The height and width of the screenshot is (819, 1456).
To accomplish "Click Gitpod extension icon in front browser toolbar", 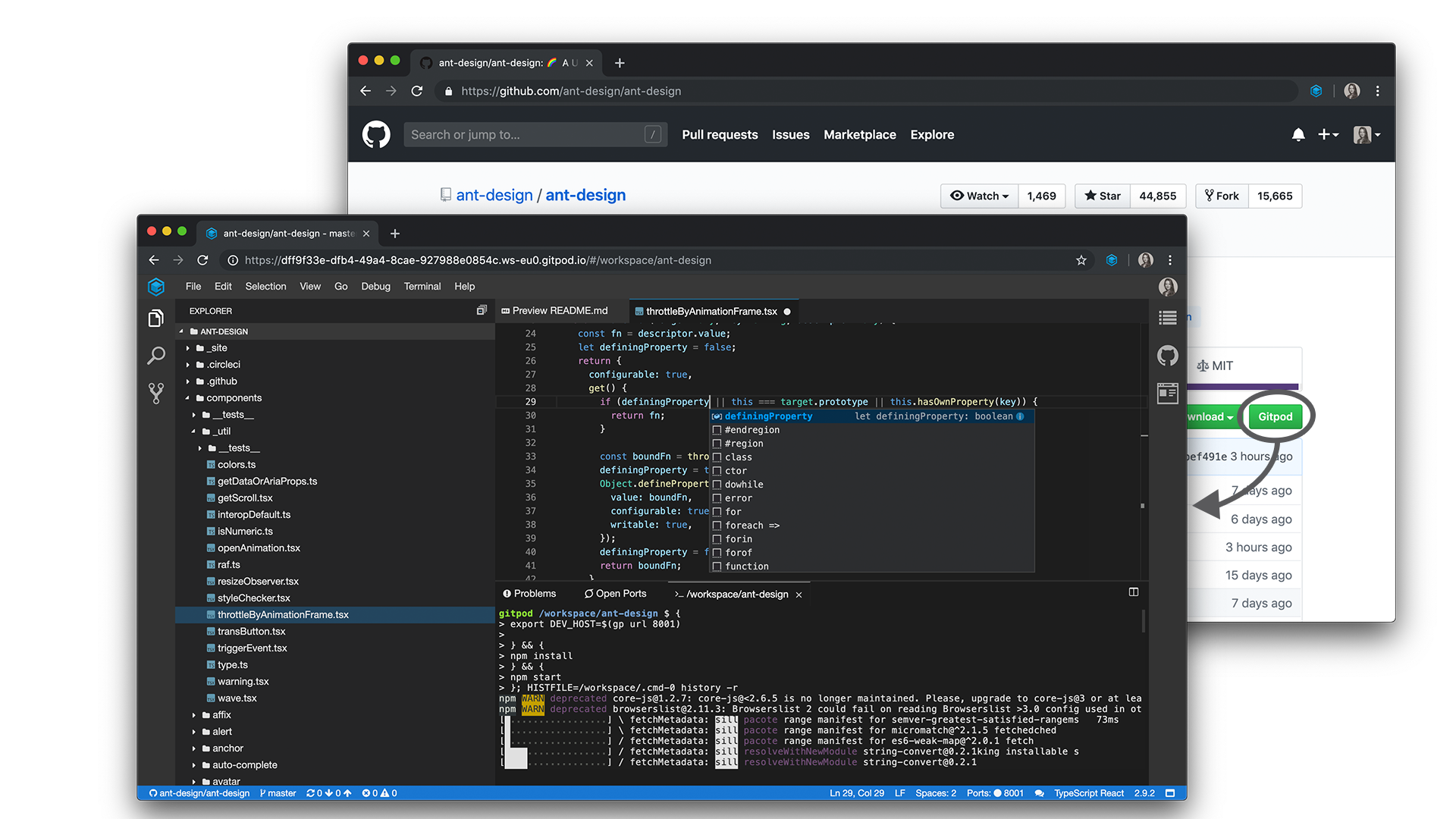I will (x=1112, y=260).
